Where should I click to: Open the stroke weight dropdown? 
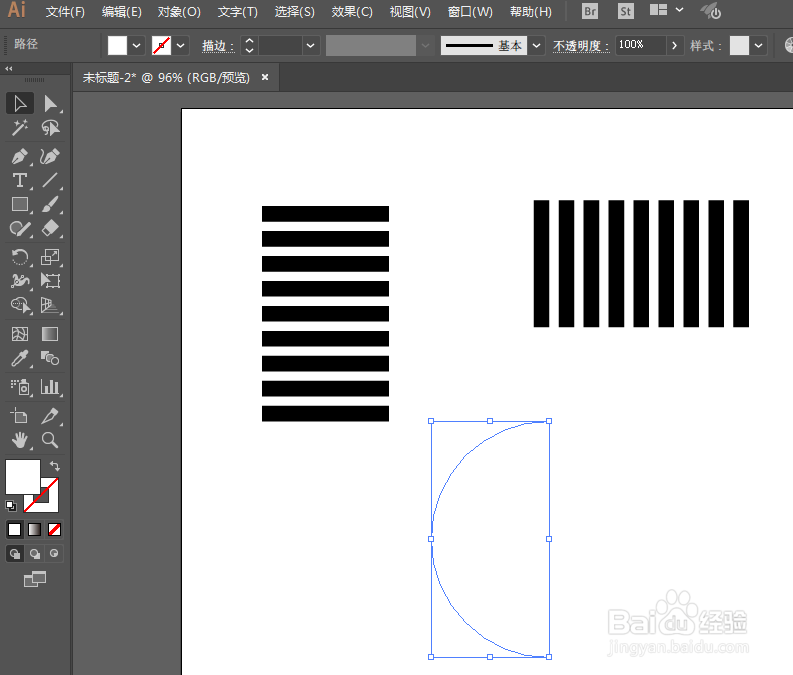coord(311,46)
